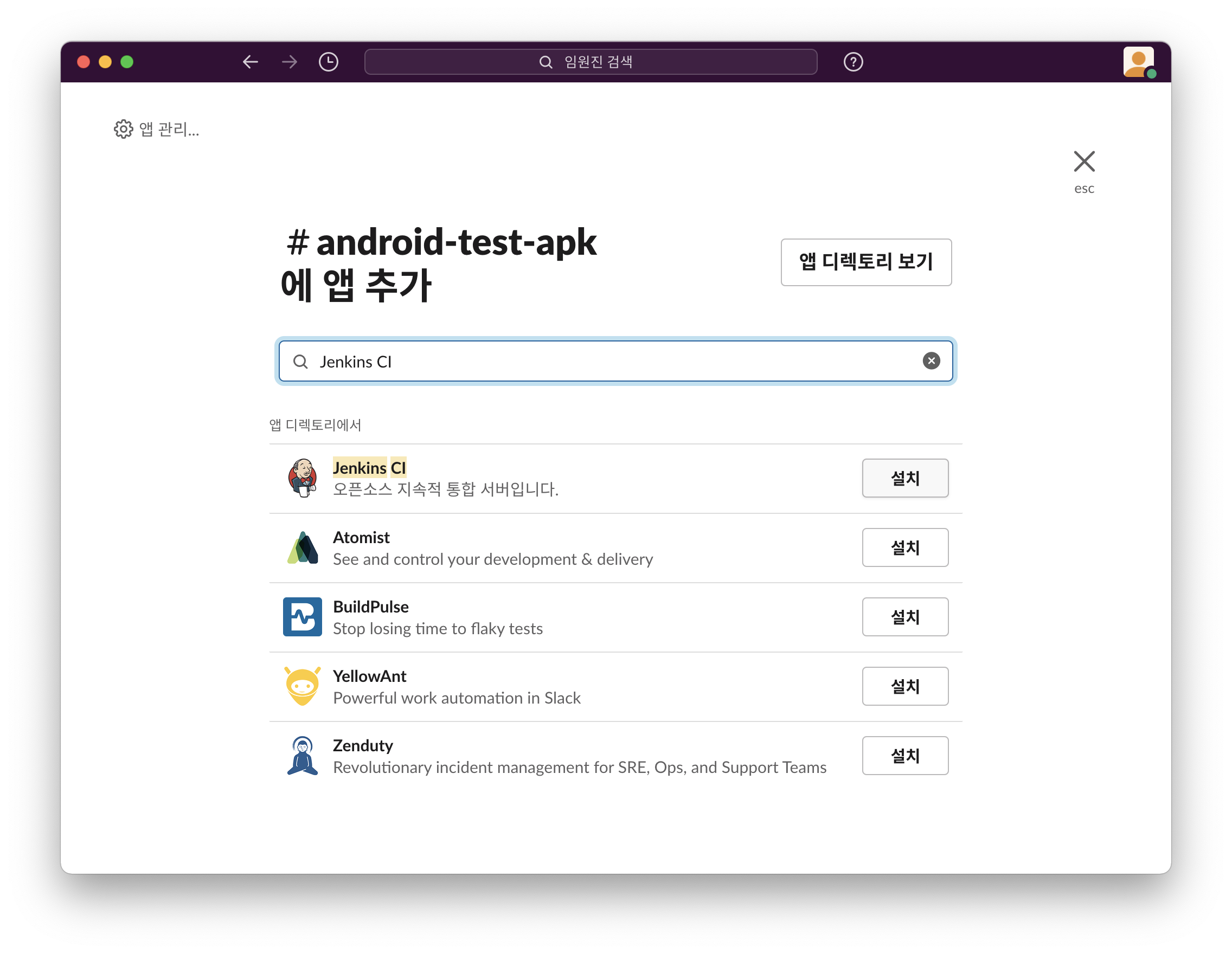Image resolution: width=1232 pixels, height=954 pixels.
Task: Close the add-app dialog with X
Action: (1083, 162)
